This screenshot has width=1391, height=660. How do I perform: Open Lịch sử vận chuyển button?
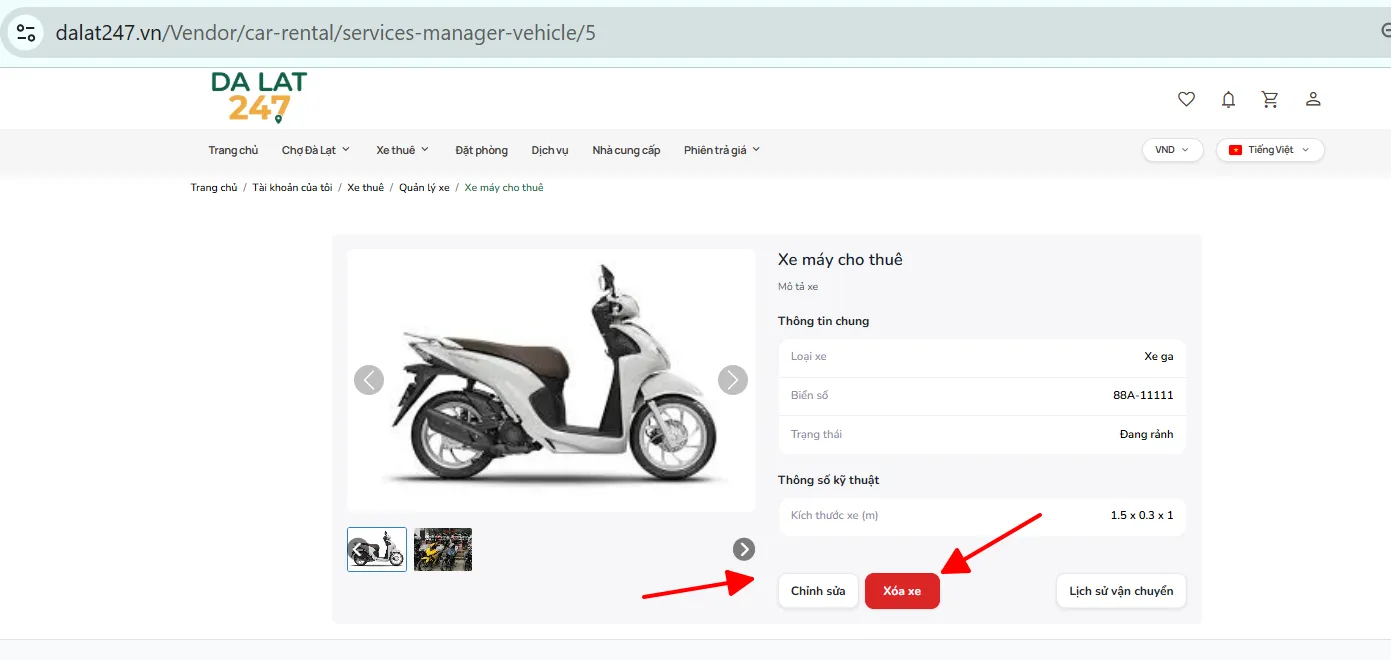[x=1121, y=591]
